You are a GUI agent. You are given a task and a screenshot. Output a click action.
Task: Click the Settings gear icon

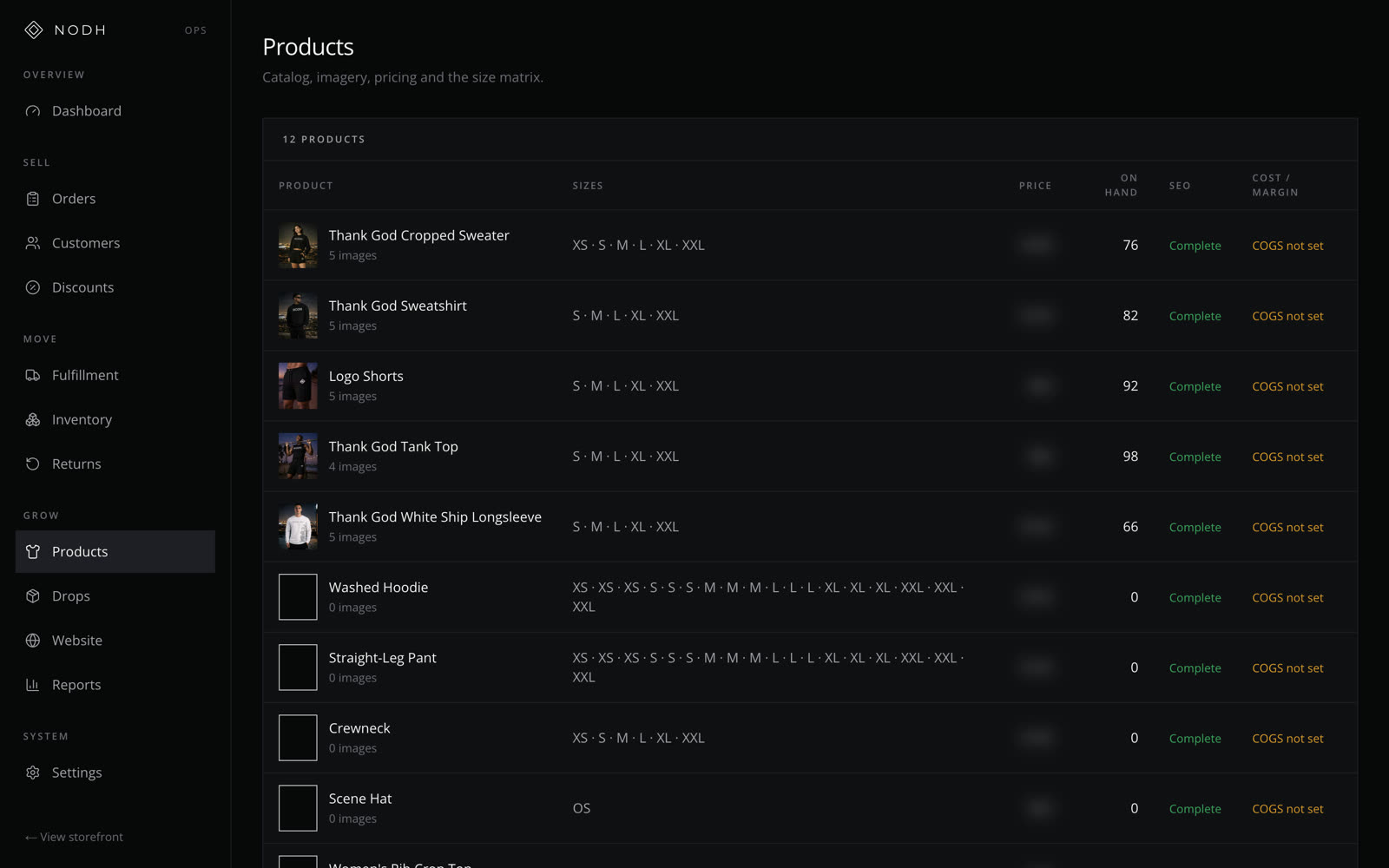(33, 772)
